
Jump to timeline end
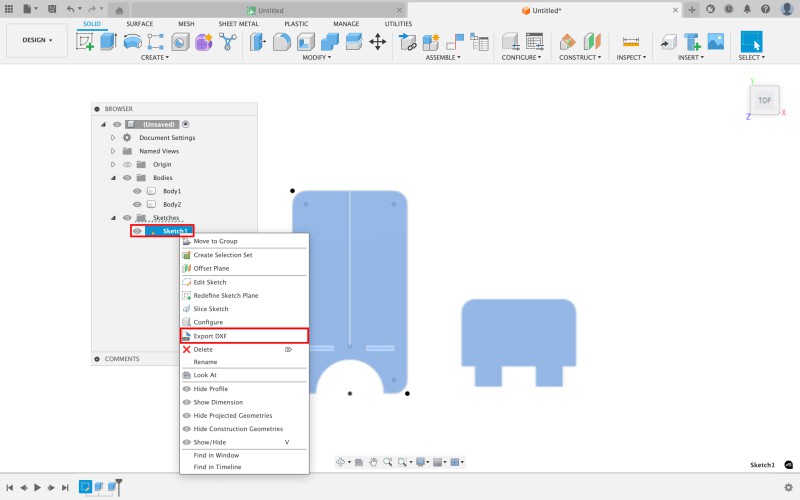pos(65,487)
